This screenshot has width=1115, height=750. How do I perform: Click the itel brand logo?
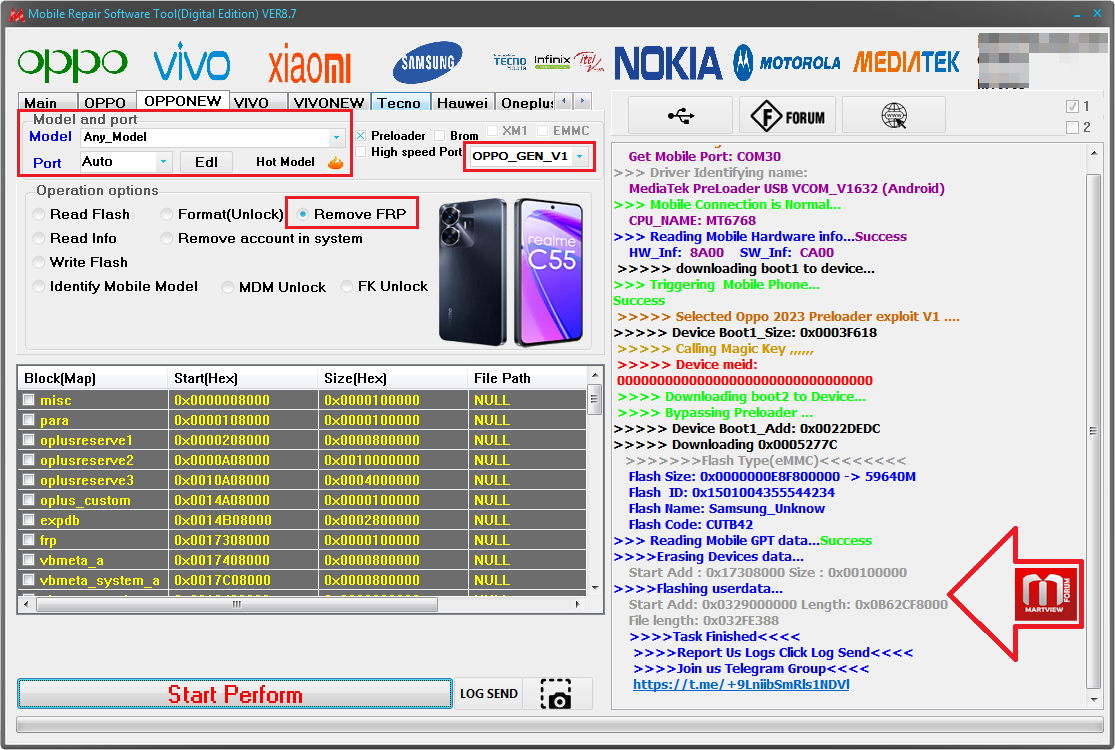[589, 62]
